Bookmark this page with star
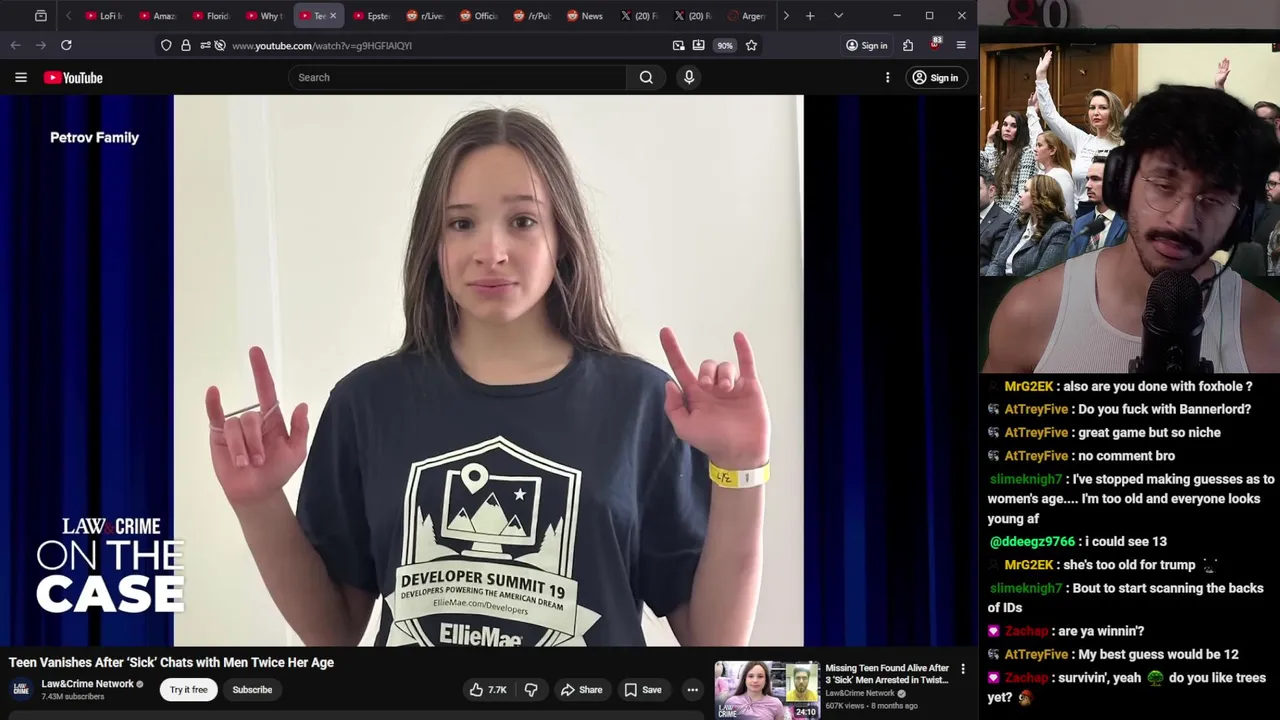 [x=751, y=45]
